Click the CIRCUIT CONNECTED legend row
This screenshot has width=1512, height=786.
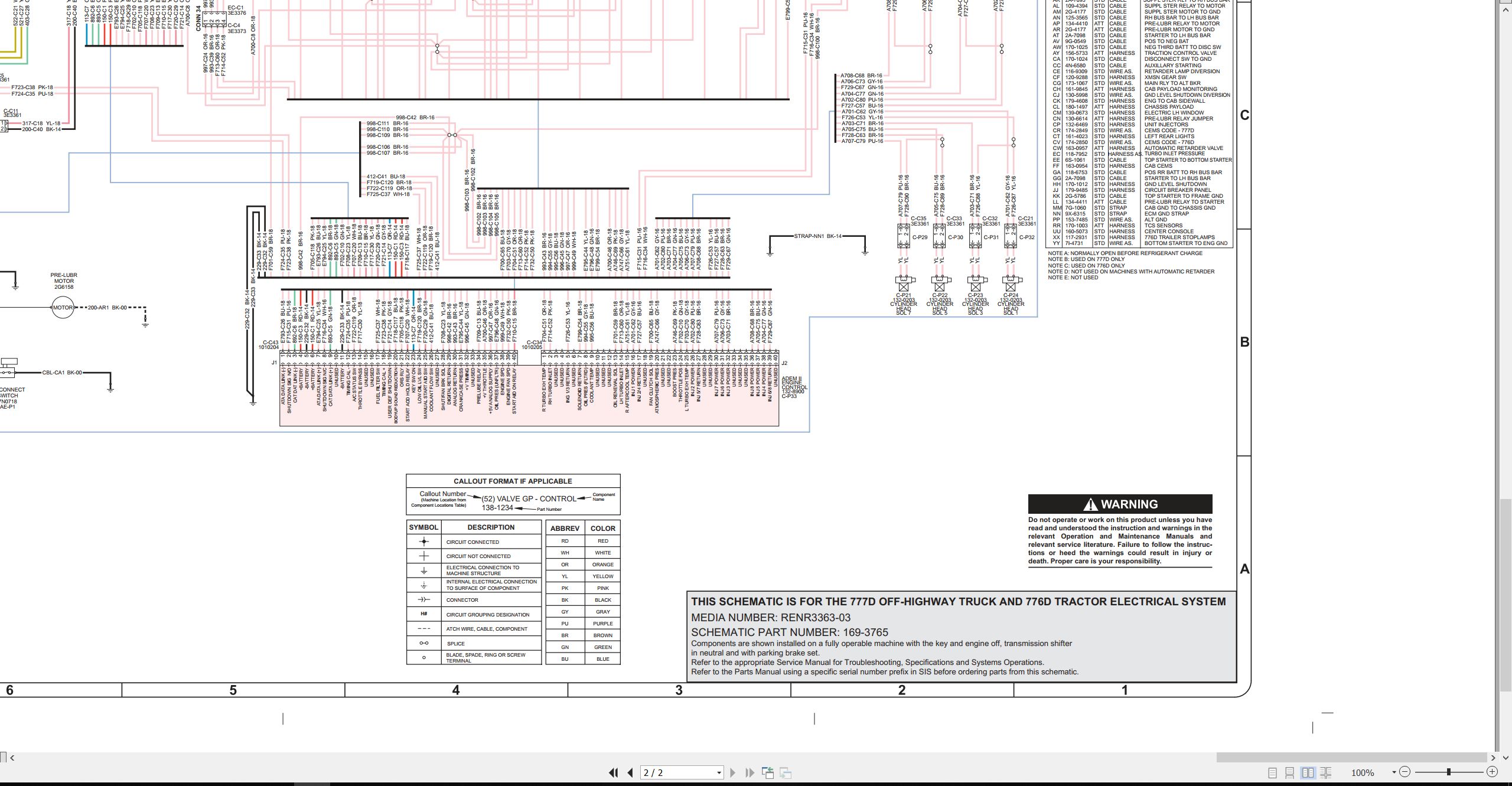(x=474, y=542)
